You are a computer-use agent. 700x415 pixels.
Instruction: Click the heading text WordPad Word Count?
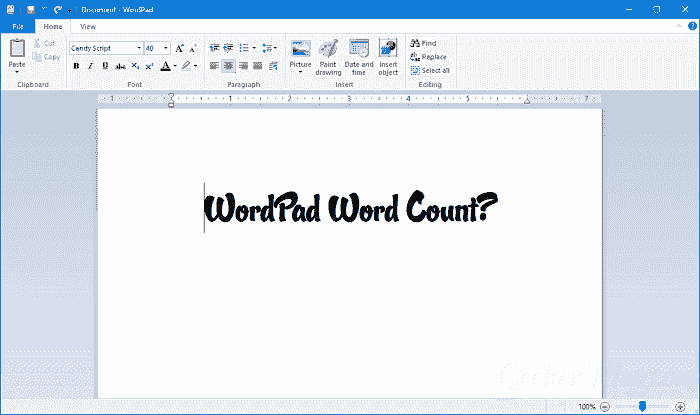(x=351, y=207)
